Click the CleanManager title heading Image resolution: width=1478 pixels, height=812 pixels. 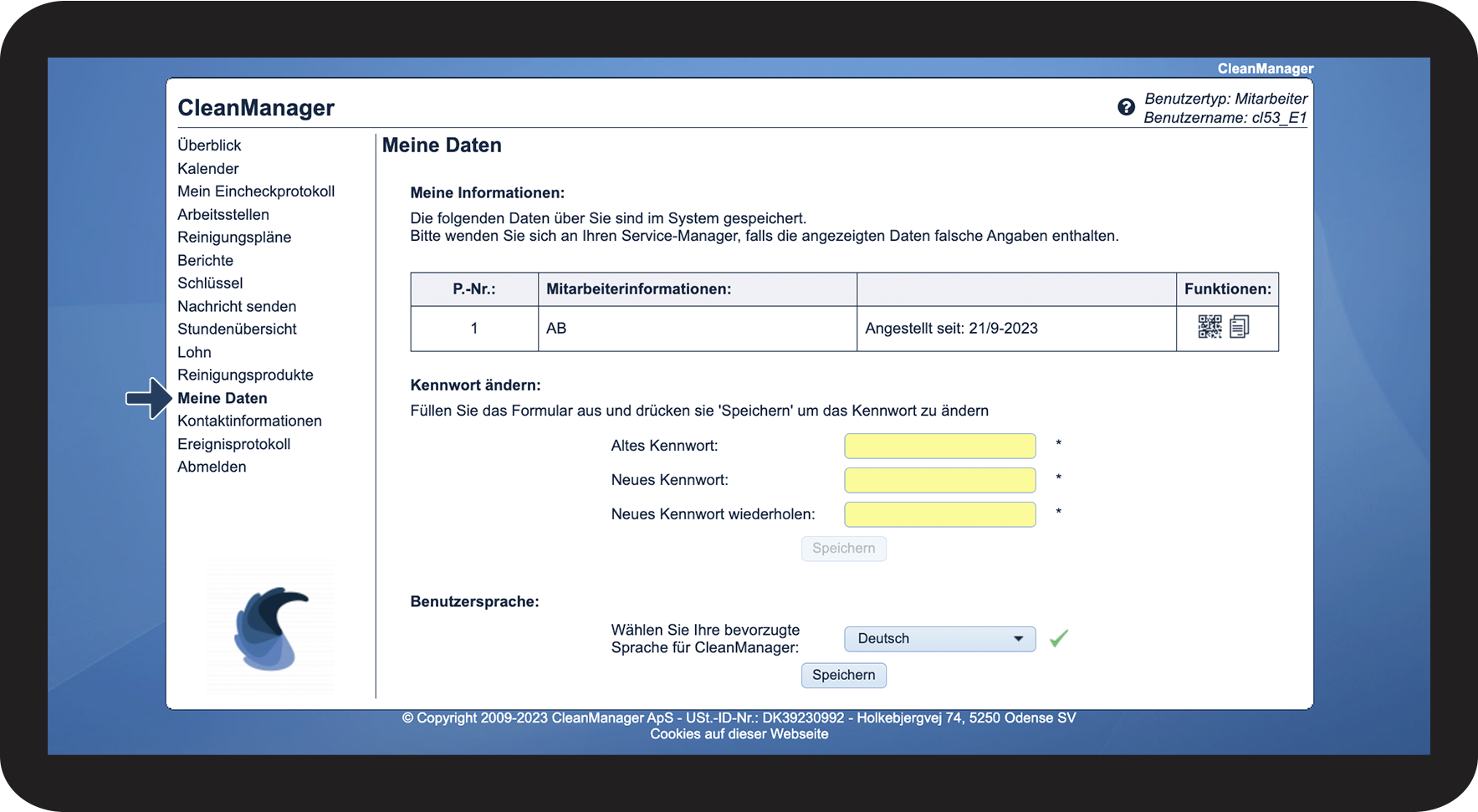pos(256,108)
